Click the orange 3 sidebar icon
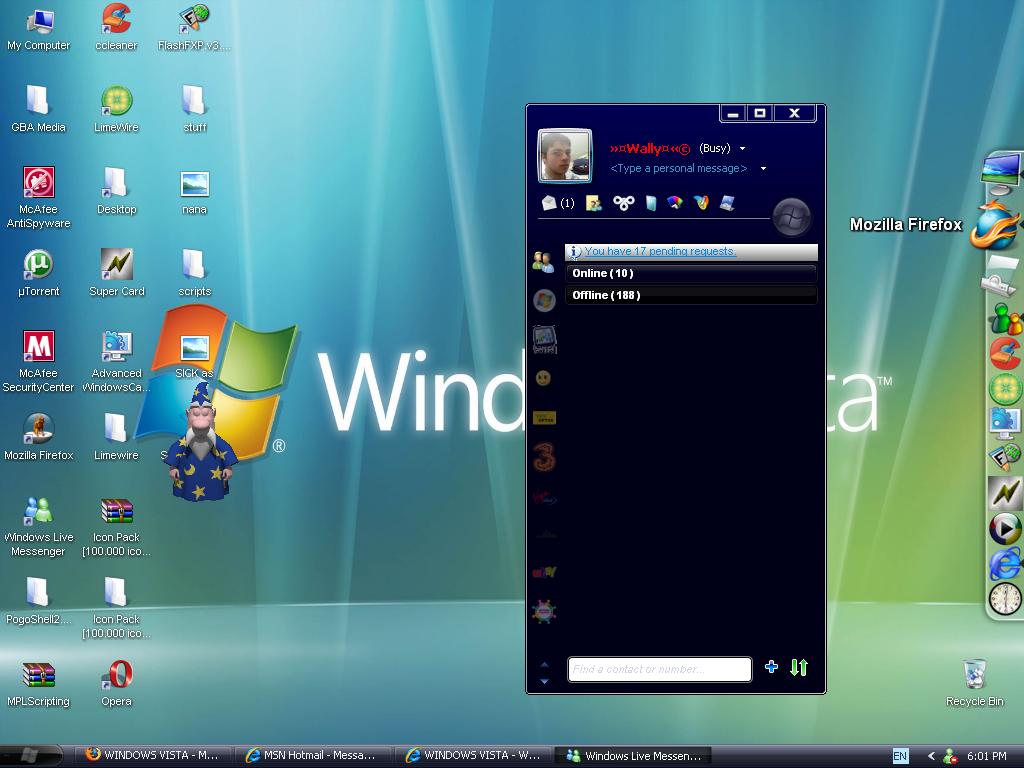This screenshot has height=768, width=1024. click(x=544, y=458)
